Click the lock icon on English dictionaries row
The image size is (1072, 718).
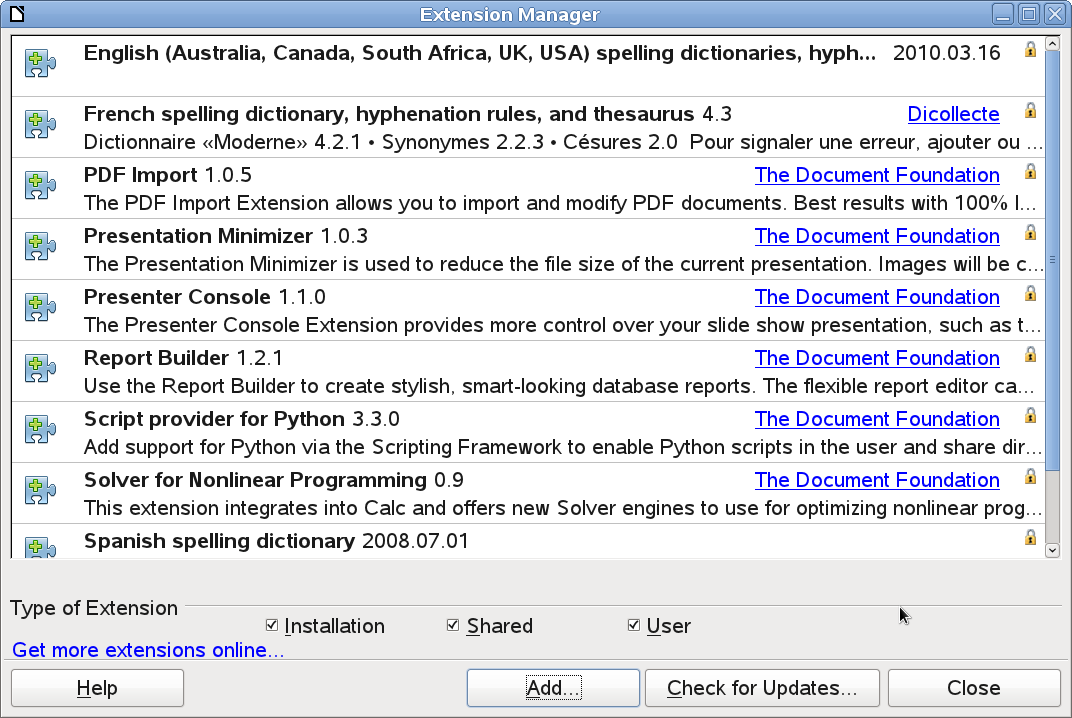click(1030, 49)
